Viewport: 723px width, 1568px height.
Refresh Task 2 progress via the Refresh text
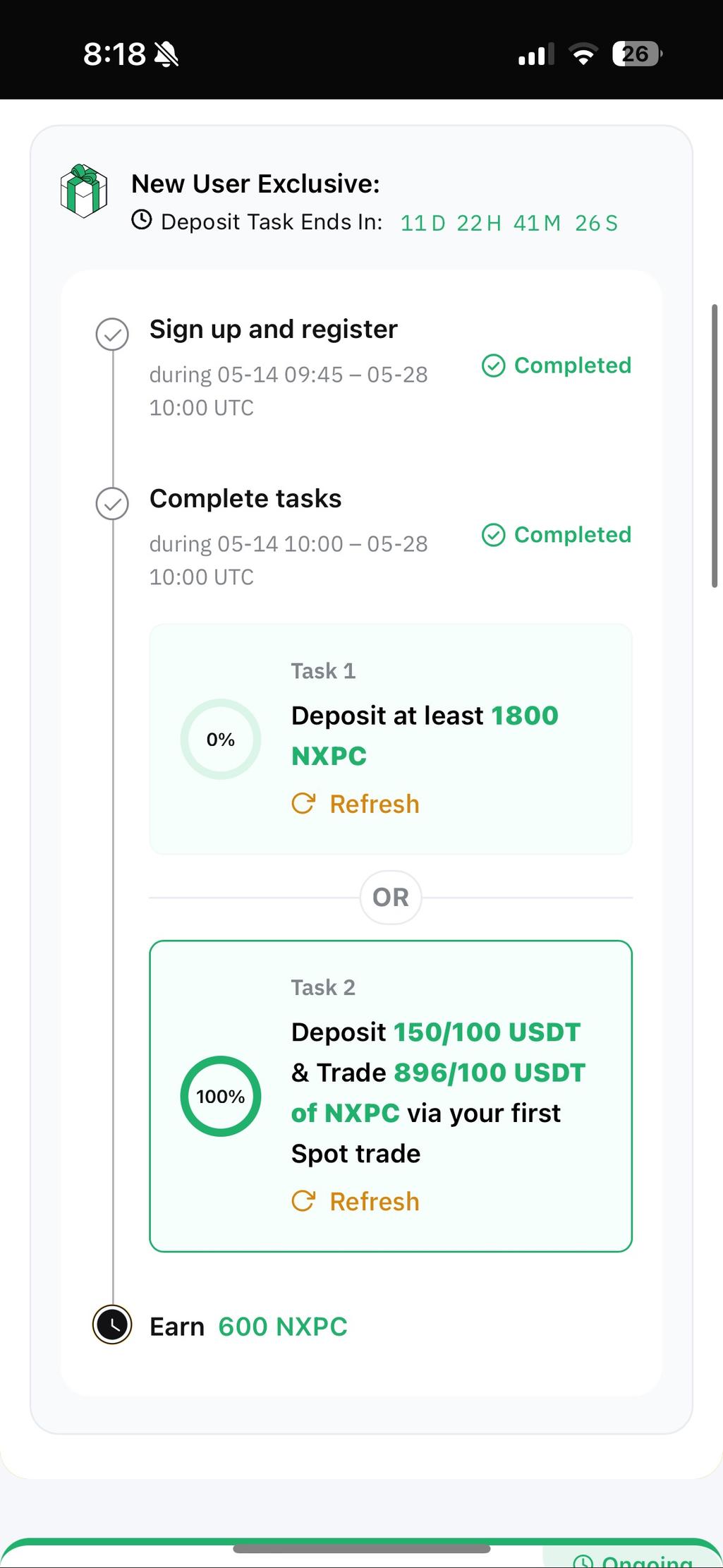click(375, 1201)
